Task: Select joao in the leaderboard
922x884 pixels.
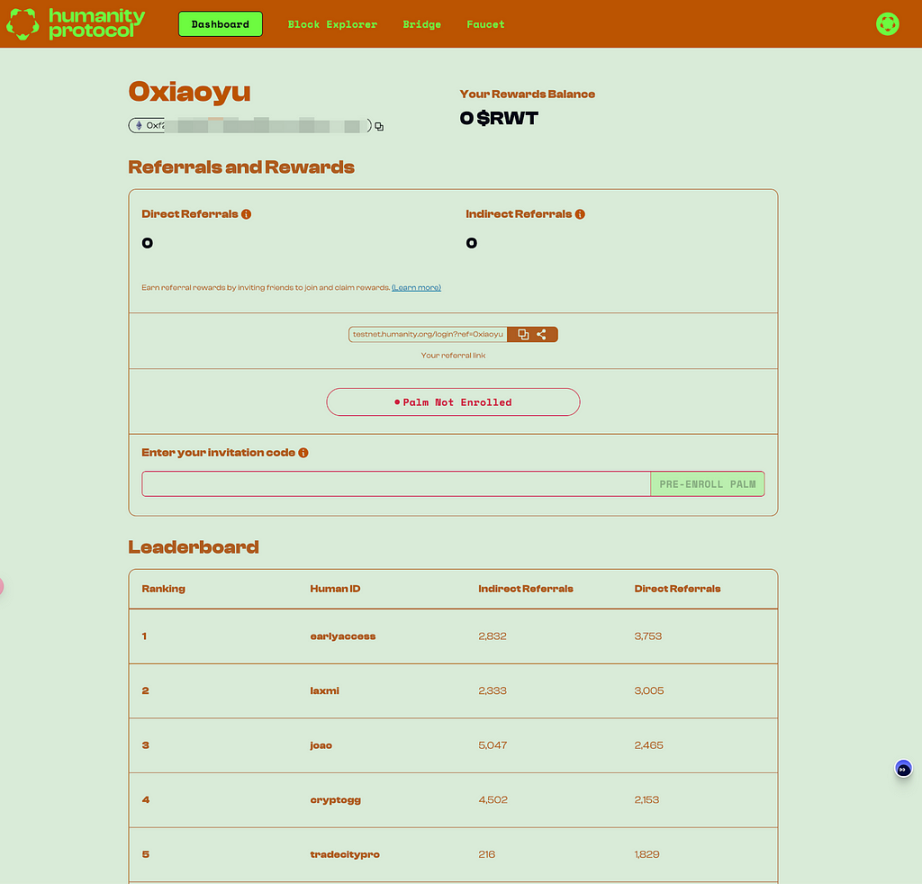Action: coord(321,745)
